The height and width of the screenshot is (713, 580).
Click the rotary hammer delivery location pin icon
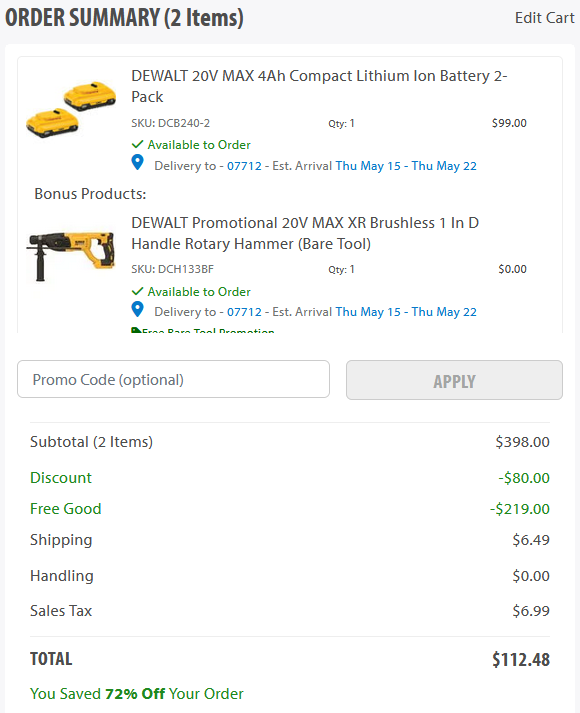[137, 309]
